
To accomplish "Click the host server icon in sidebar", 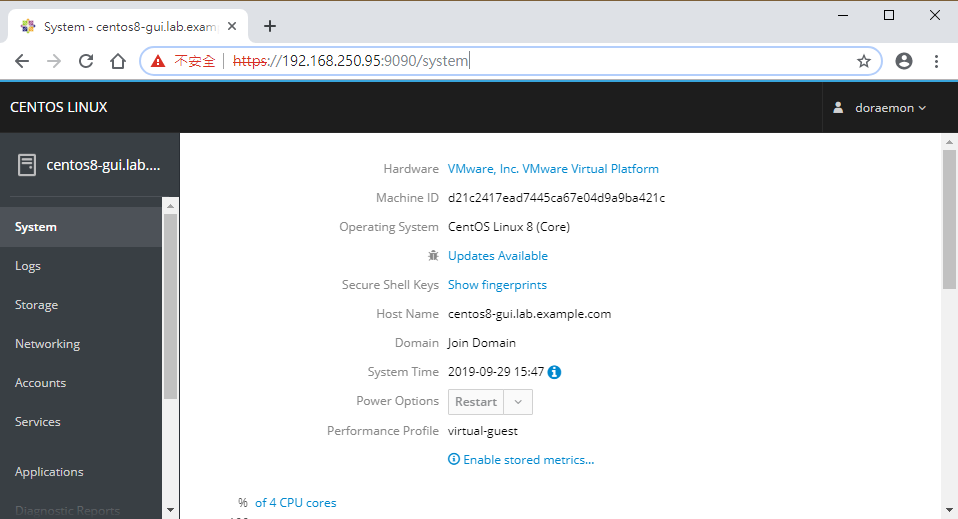I will click(x=27, y=165).
